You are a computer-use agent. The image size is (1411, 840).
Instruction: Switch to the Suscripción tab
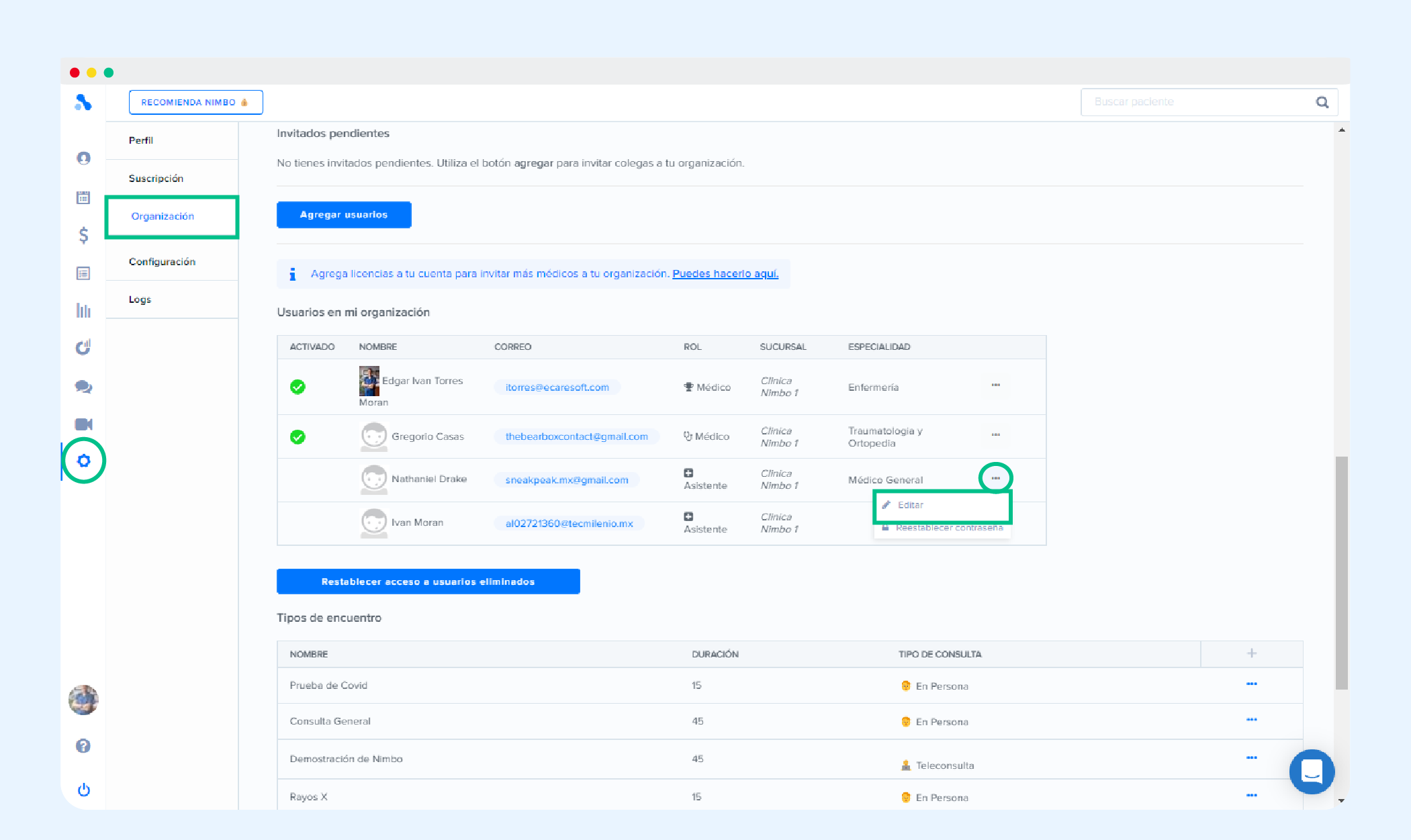(x=156, y=179)
